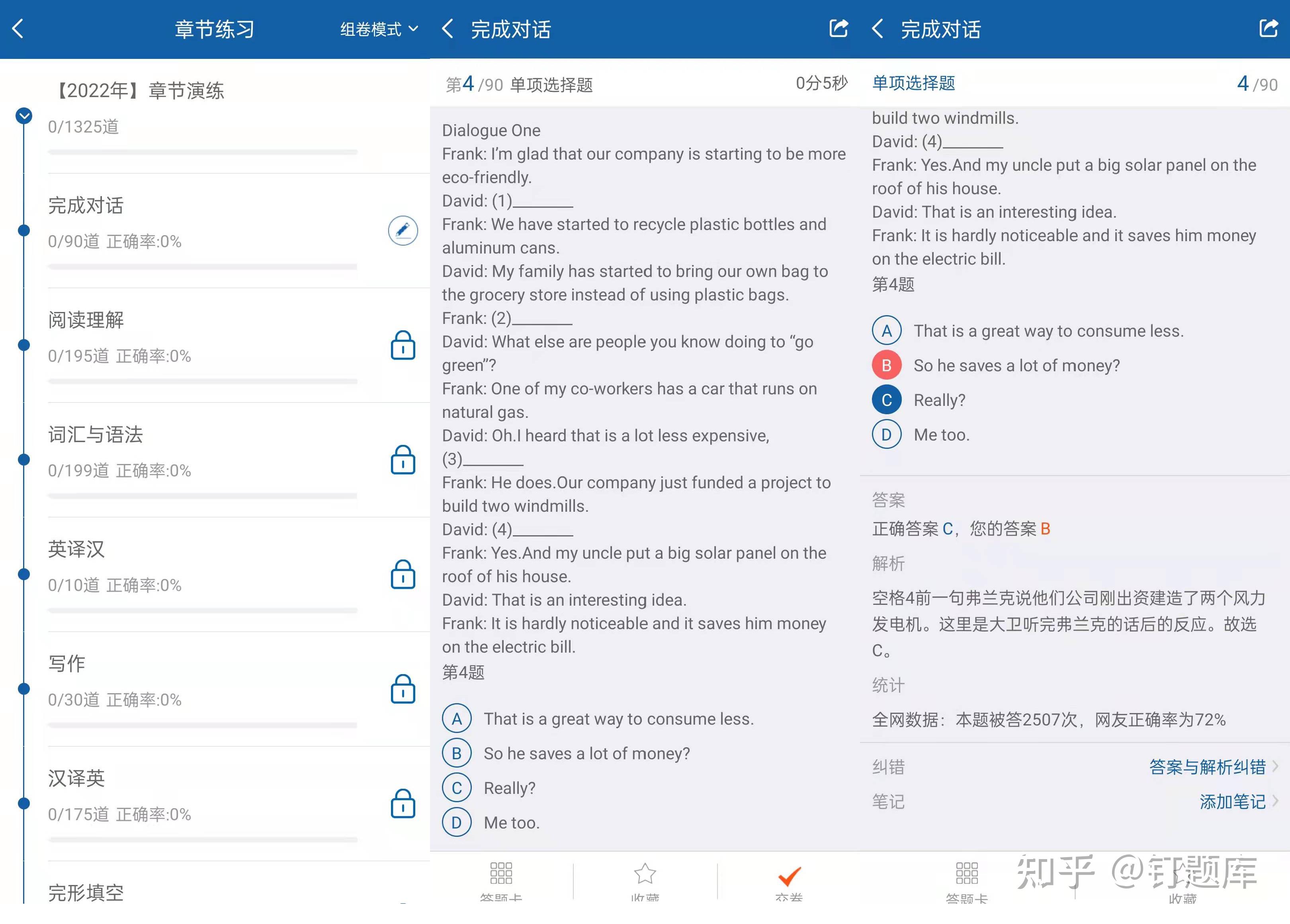Tap the lock icon beside 写作
Viewport: 1290px width, 924px height.
coord(403,688)
